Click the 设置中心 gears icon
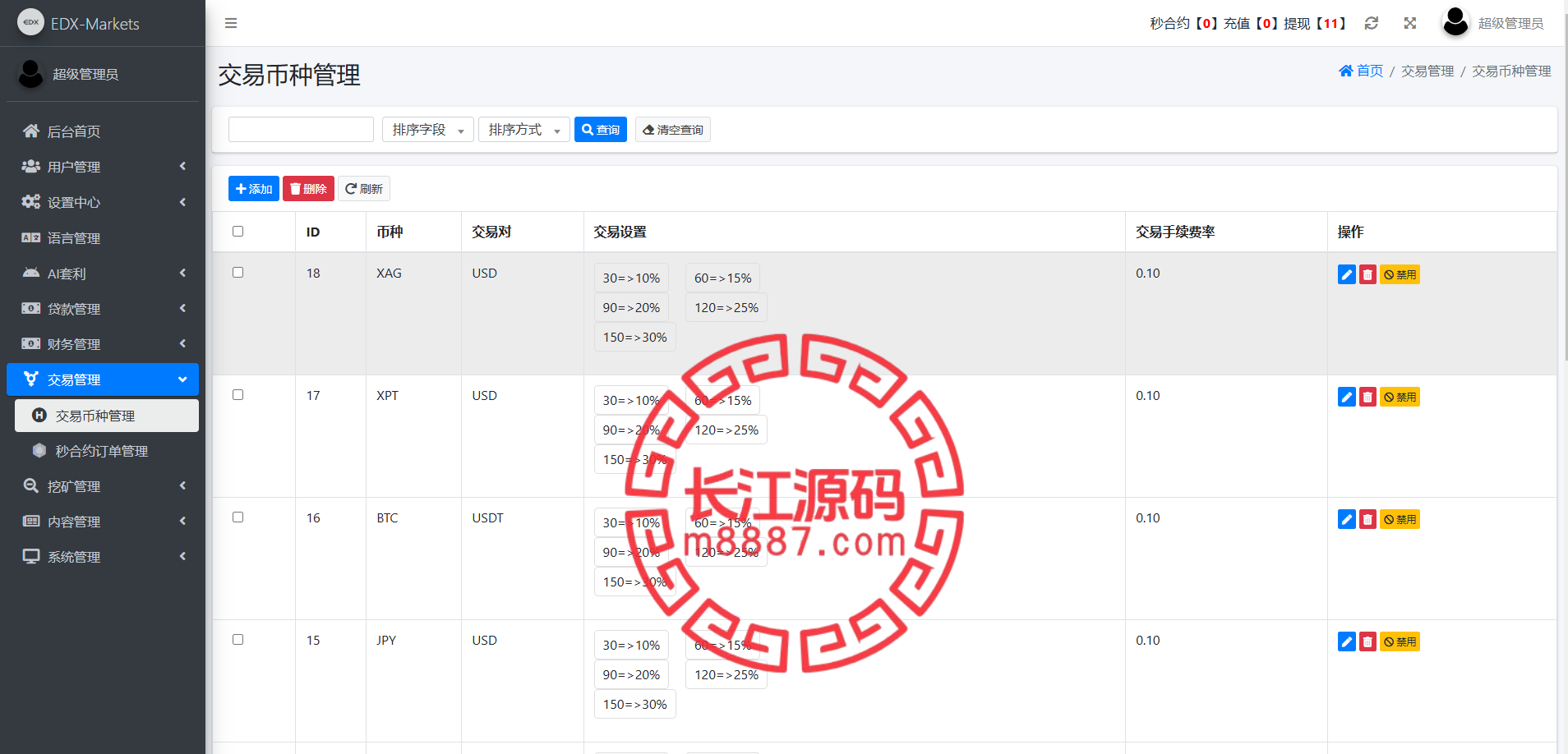Viewport: 1568px width, 754px height. click(31, 201)
